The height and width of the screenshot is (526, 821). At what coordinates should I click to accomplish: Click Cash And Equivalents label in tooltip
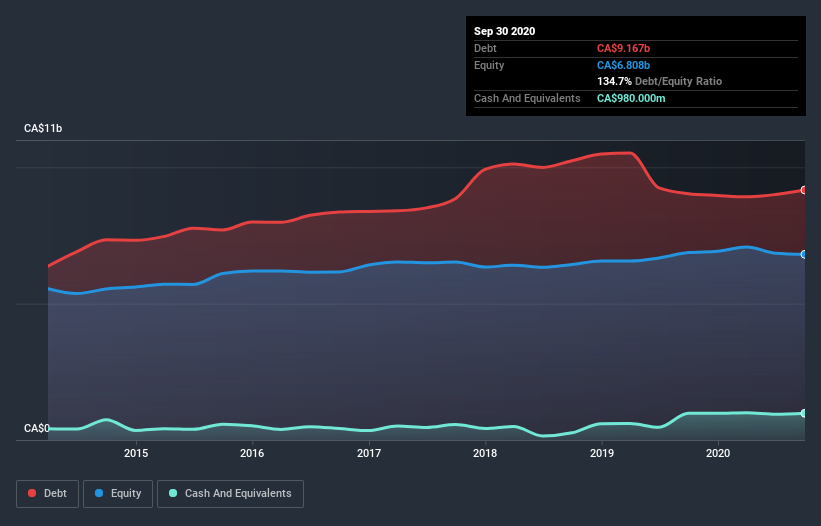tap(527, 98)
